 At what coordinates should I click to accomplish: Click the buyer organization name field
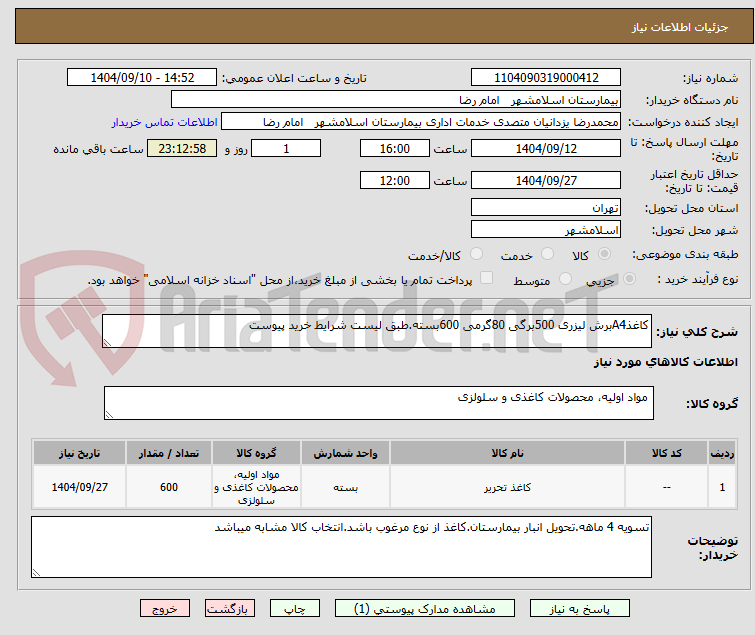pos(396,100)
